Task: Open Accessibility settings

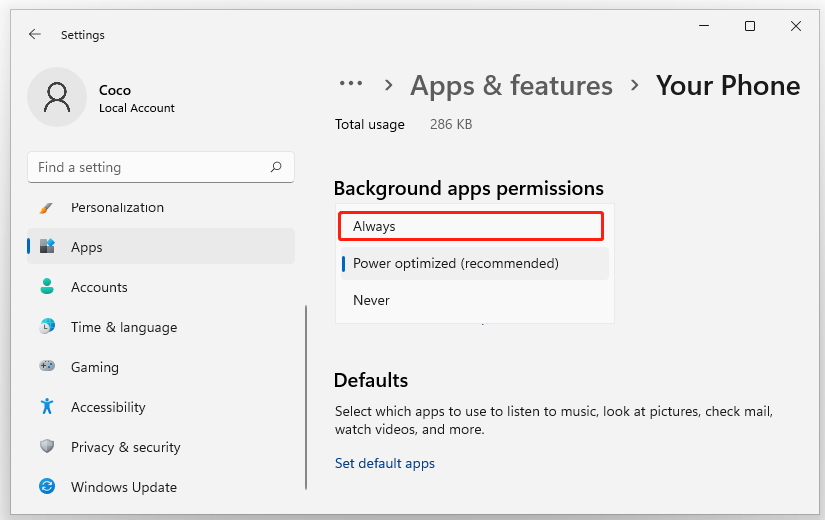Action: pyautogui.click(x=160, y=407)
